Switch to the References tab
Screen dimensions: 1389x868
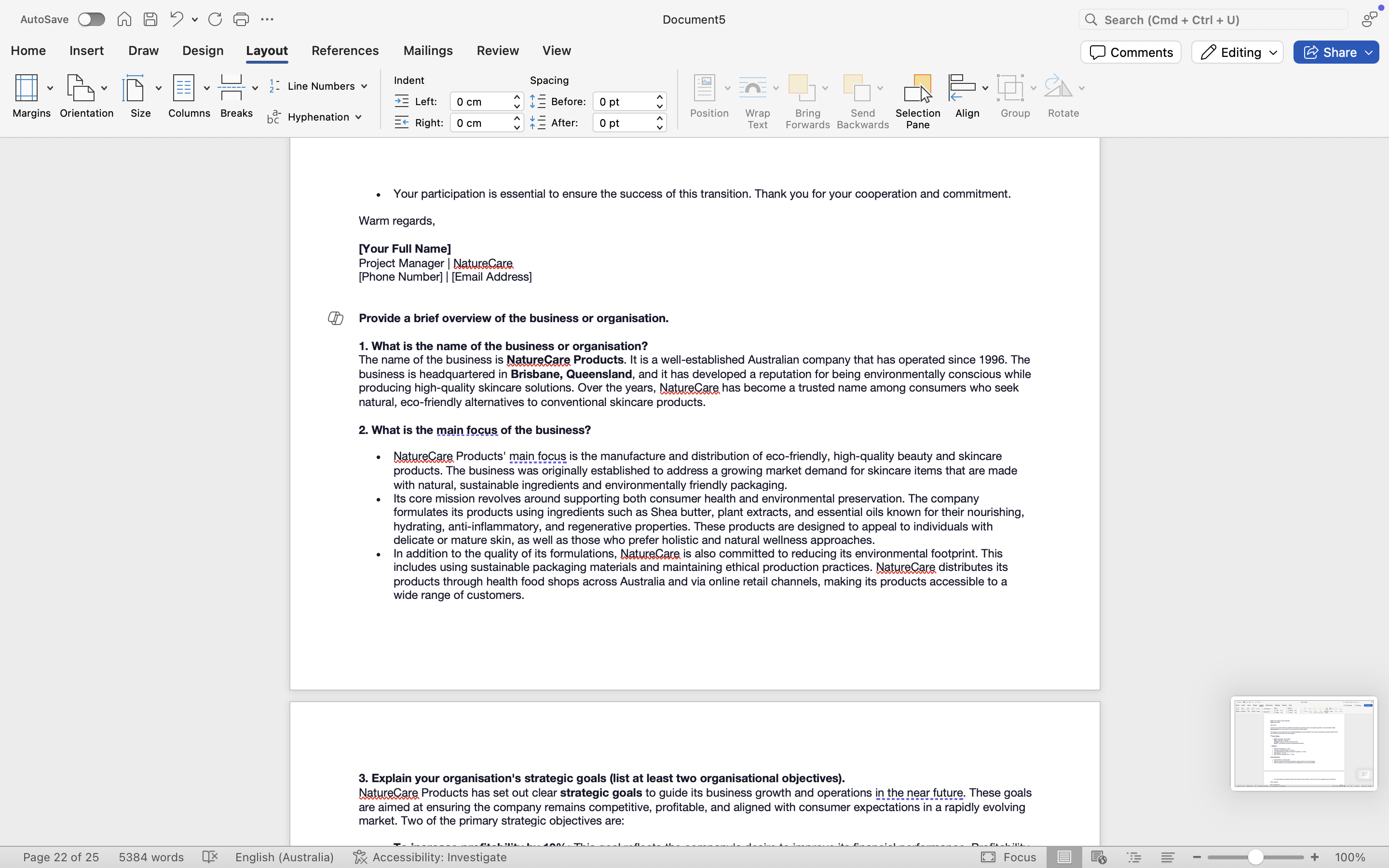tap(345, 51)
